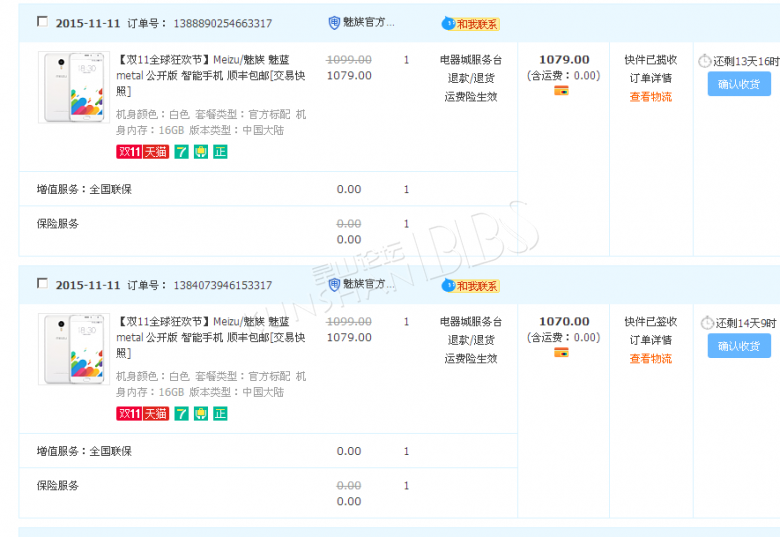Viewport: 780px width, 537px height.
Task: Click 增值服务：全国联保 row in order 1384073946153317
Action: point(268,451)
